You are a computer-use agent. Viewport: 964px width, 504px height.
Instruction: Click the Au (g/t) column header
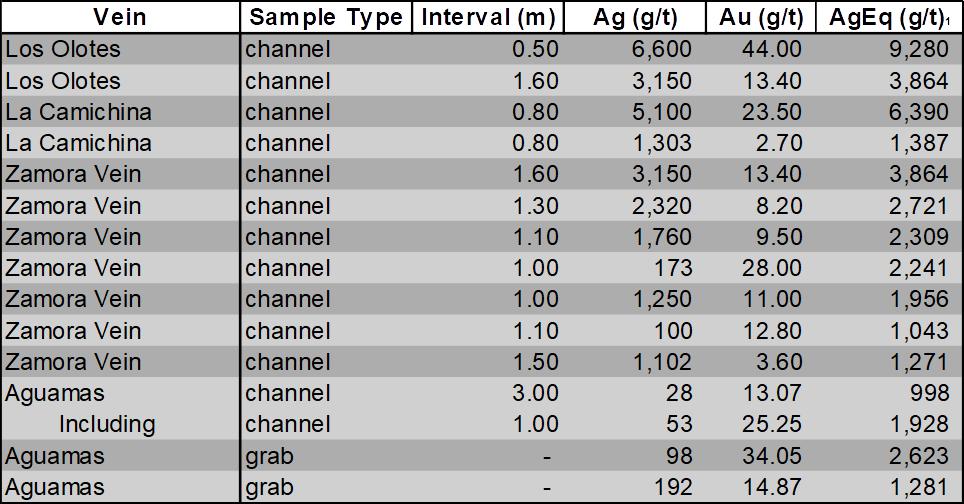click(761, 17)
